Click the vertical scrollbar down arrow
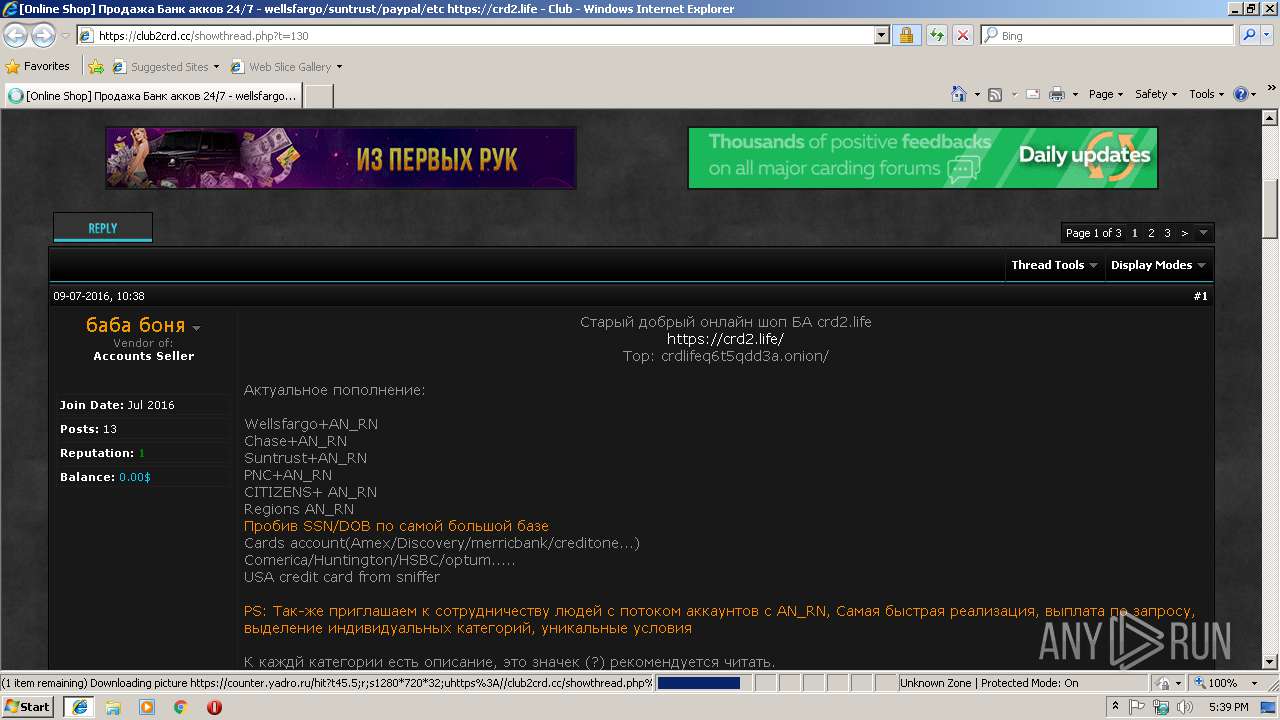Image resolution: width=1280 pixels, height=720 pixels. point(1270,662)
